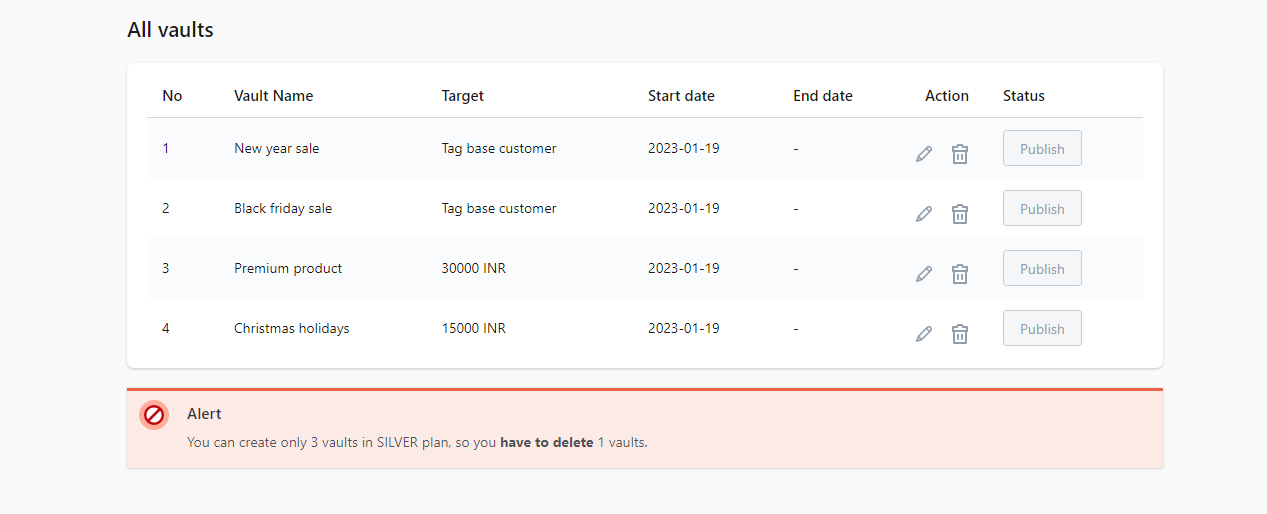Delete the Premium product vault
This screenshot has width=1267, height=514.
click(x=960, y=274)
